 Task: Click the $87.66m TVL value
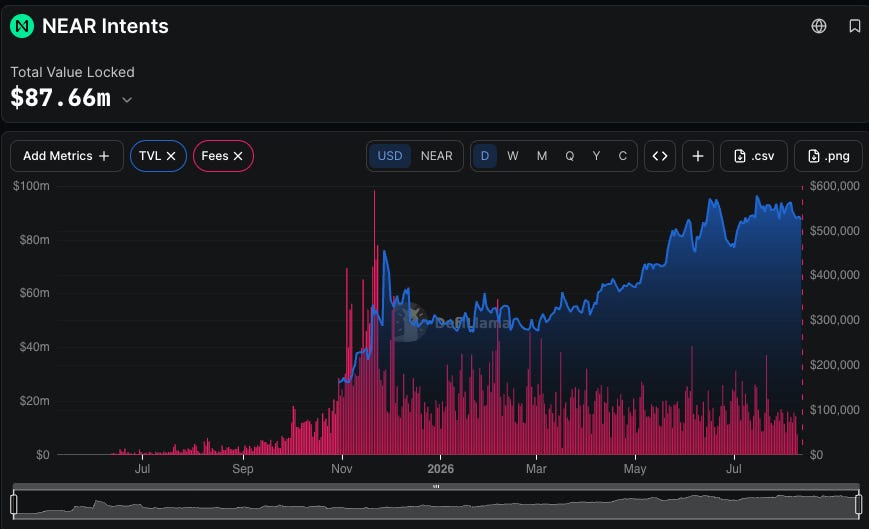(x=60, y=98)
